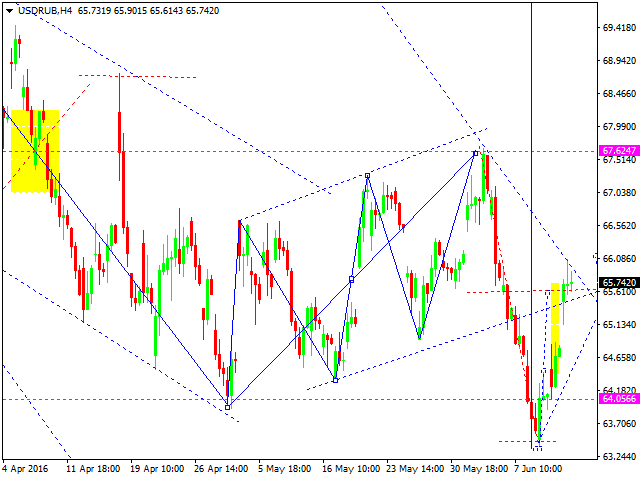Click price axis value 65.1340

(619, 324)
